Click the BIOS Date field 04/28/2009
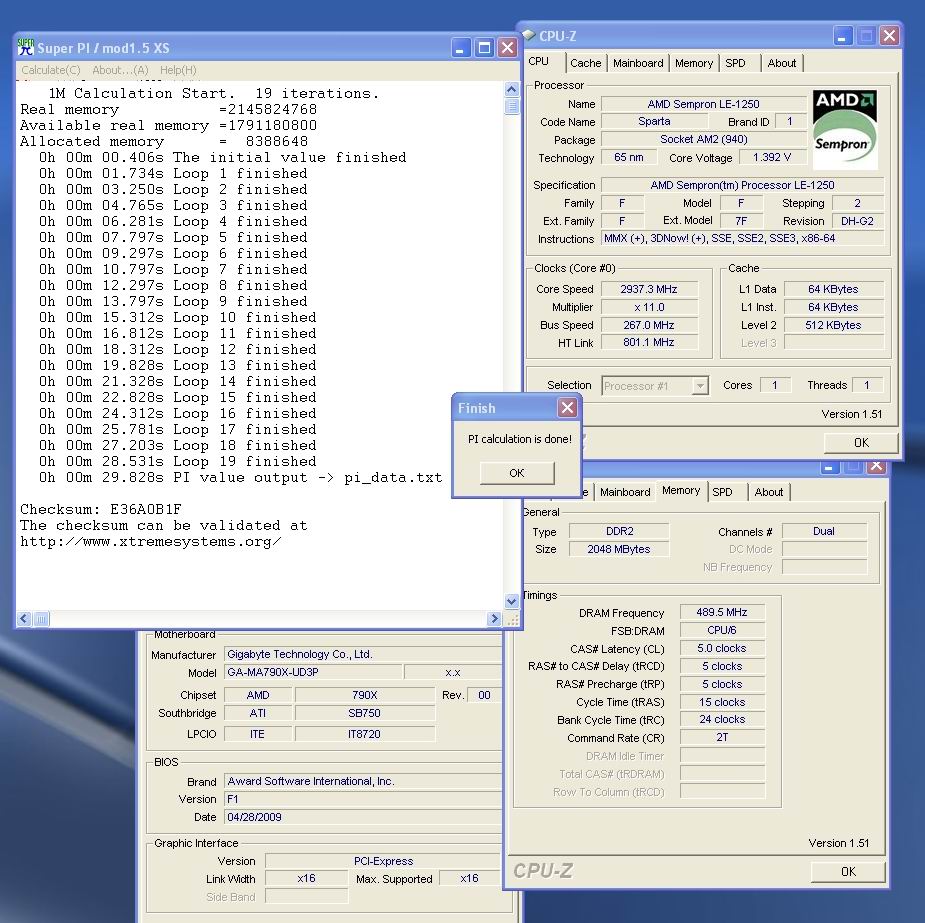The width and height of the screenshot is (925, 923). 363,817
